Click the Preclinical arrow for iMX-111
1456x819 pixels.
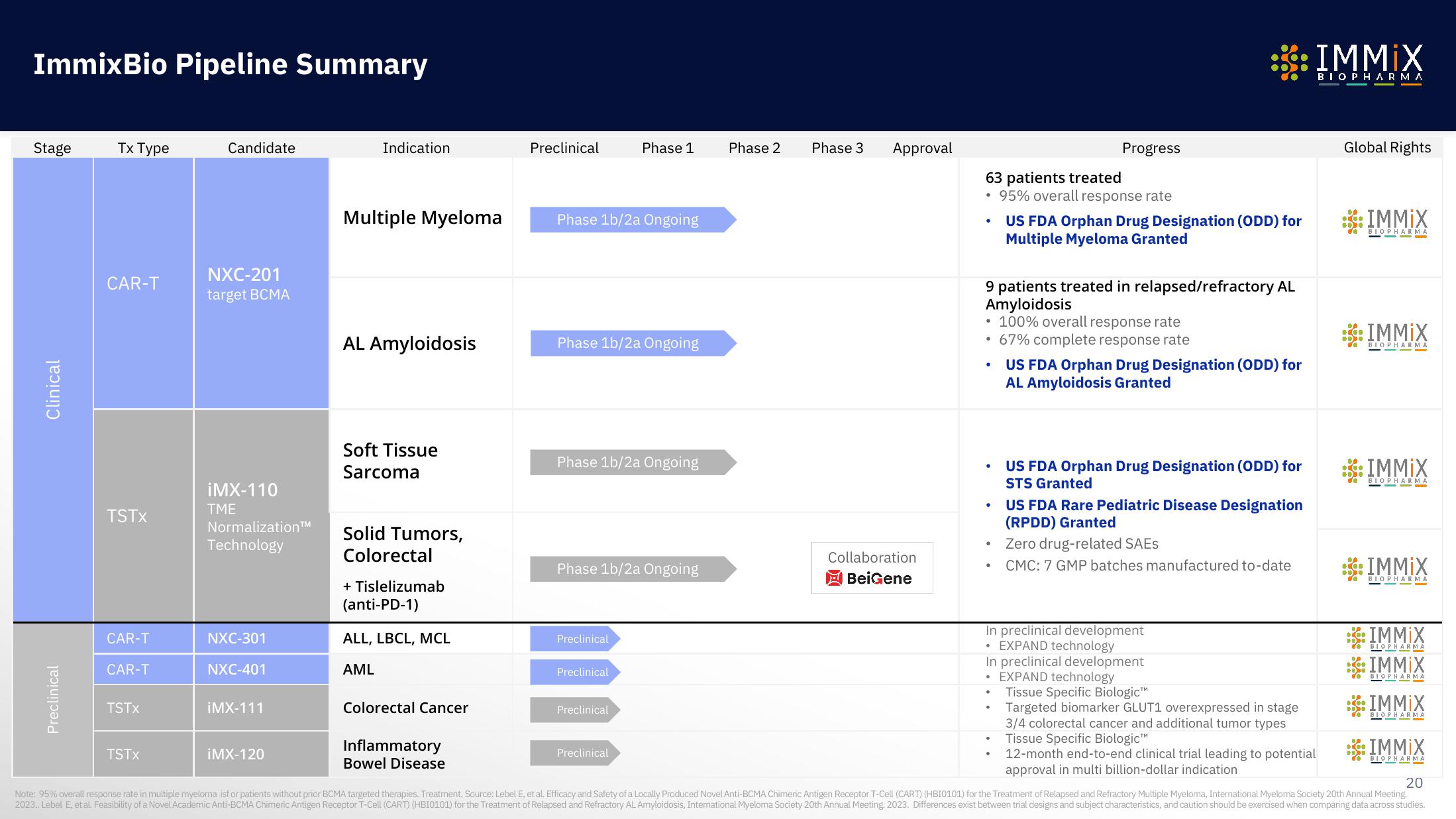[575, 710]
